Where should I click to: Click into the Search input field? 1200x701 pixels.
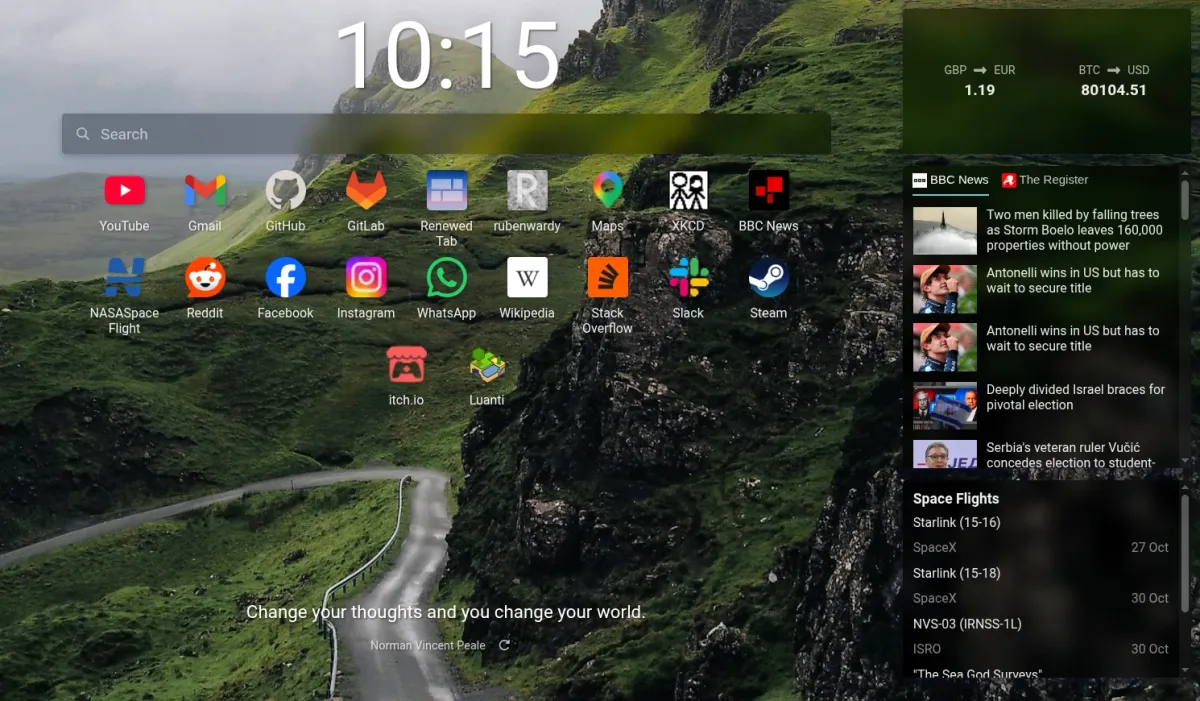(446, 134)
